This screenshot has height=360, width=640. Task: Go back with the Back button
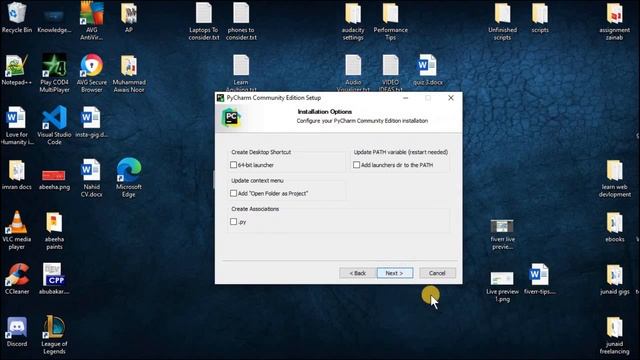pos(358,273)
